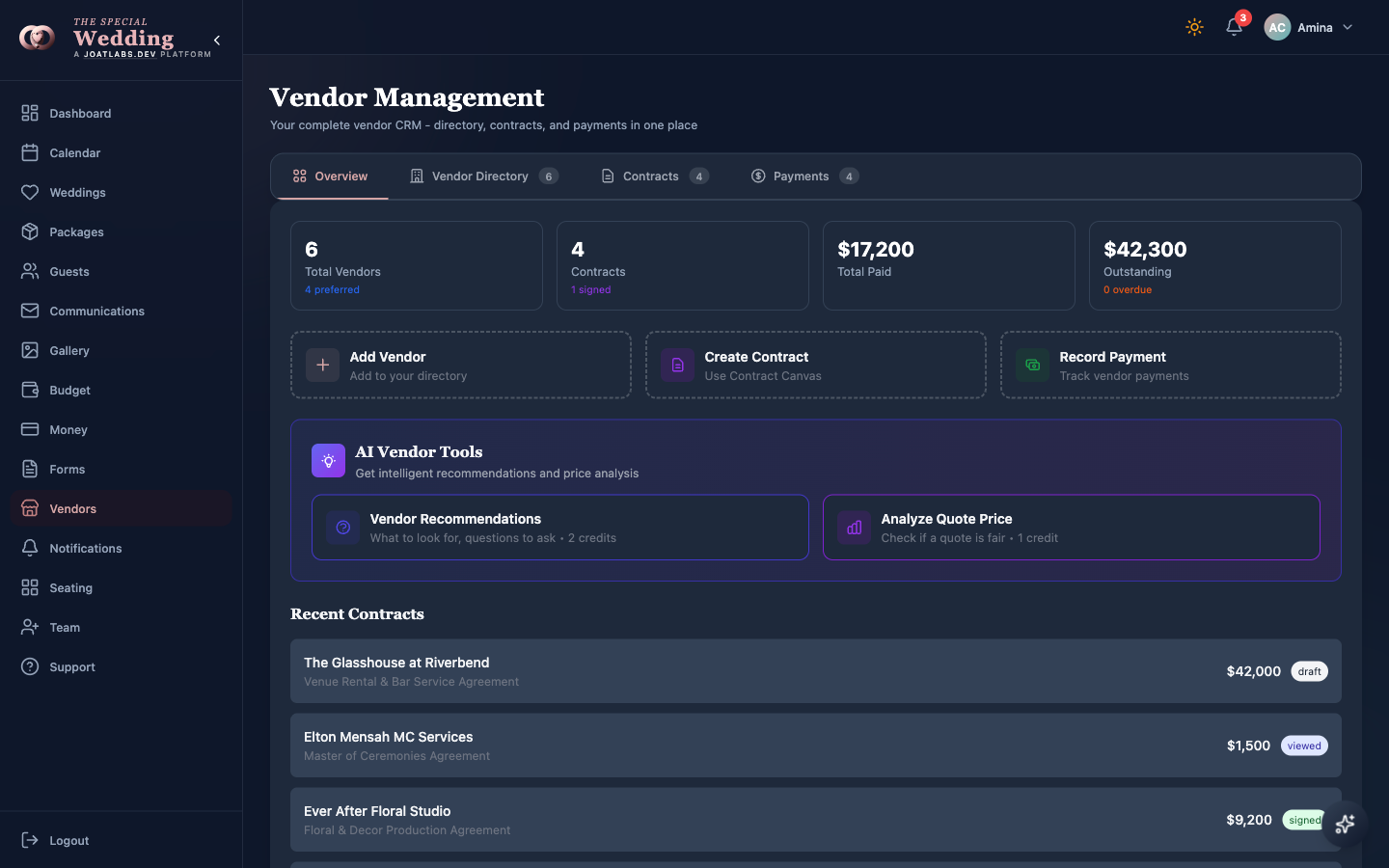Click the draft status badge
The width and height of the screenshot is (1389, 868).
pyautogui.click(x=1309, y=671)
